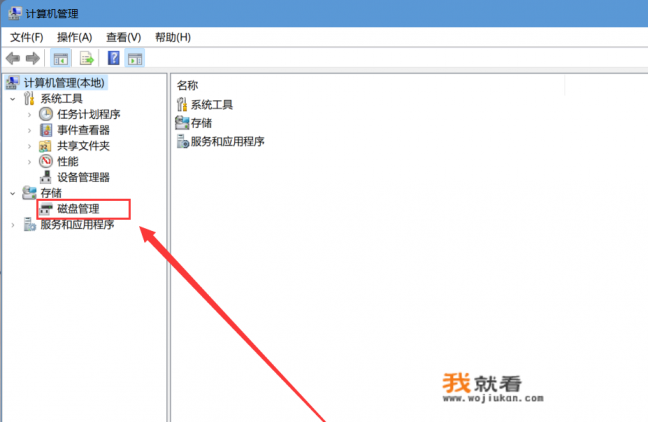The height and width of the screenshot is (422, 648).
Task: Select 性能 in the left tree
Action: 67,161
